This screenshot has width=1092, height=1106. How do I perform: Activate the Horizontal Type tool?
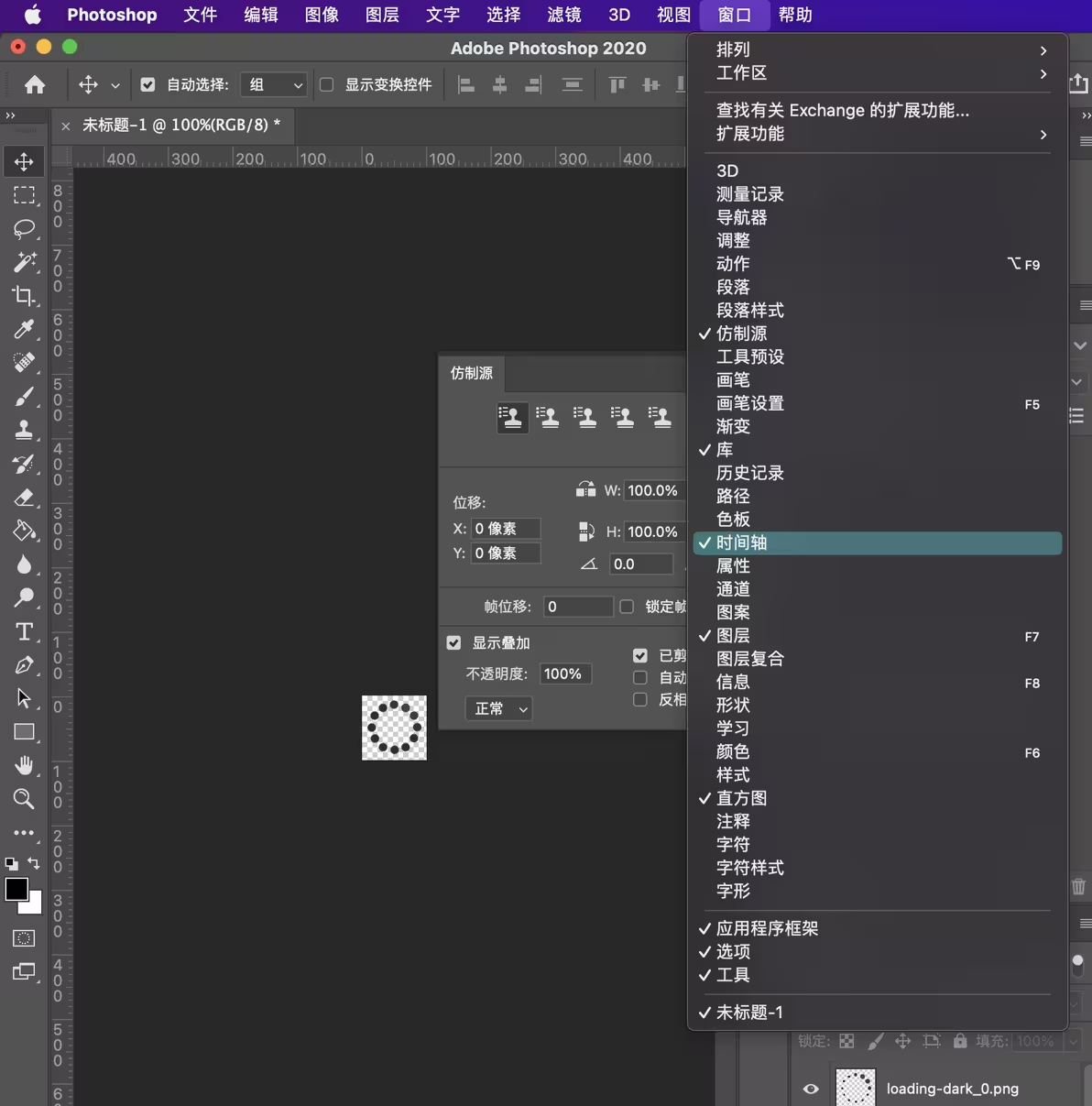click(25, 631)
